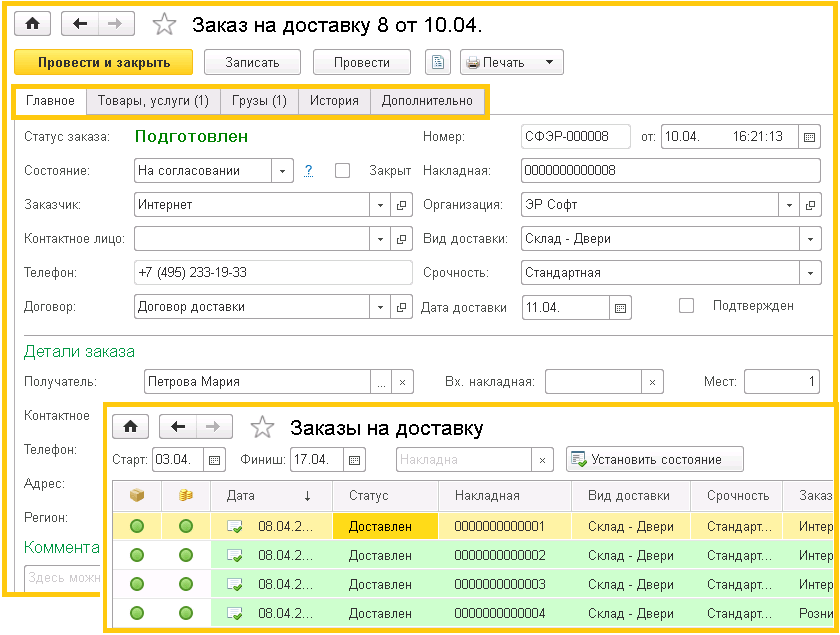The height and width of the screenshot is (635, 840).
Task: Click the document preview icon next to Провести
Action: coord(437,61)
